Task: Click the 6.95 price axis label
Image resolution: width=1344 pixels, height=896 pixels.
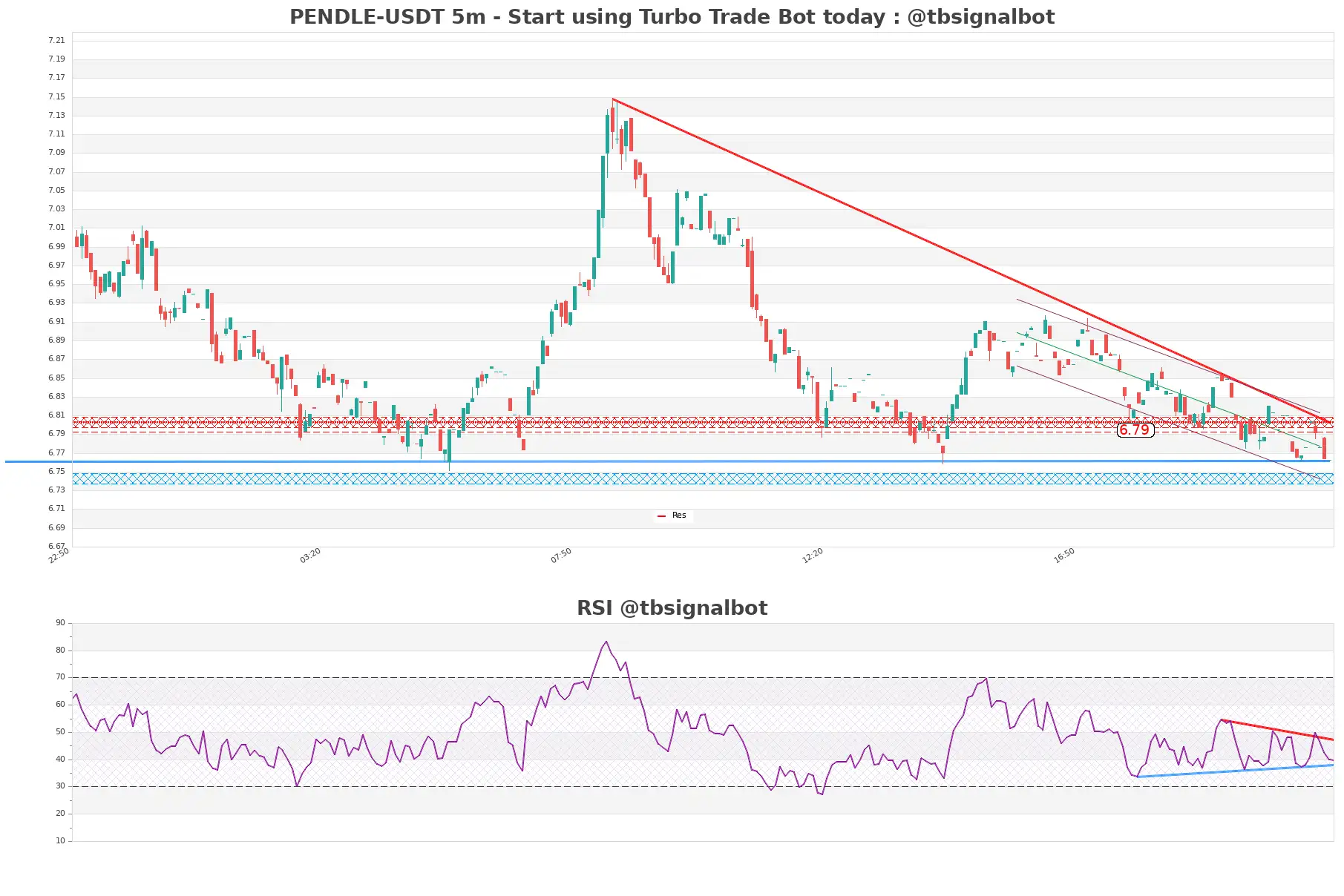Action: (56, 284)
